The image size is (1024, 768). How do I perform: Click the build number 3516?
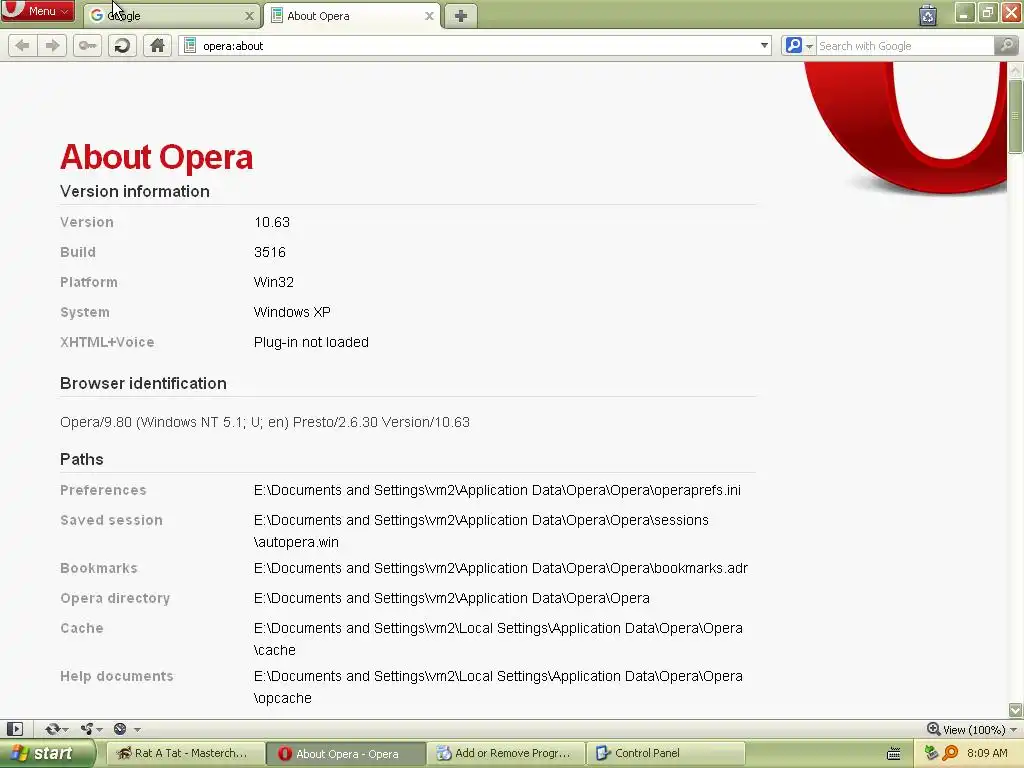270,252
